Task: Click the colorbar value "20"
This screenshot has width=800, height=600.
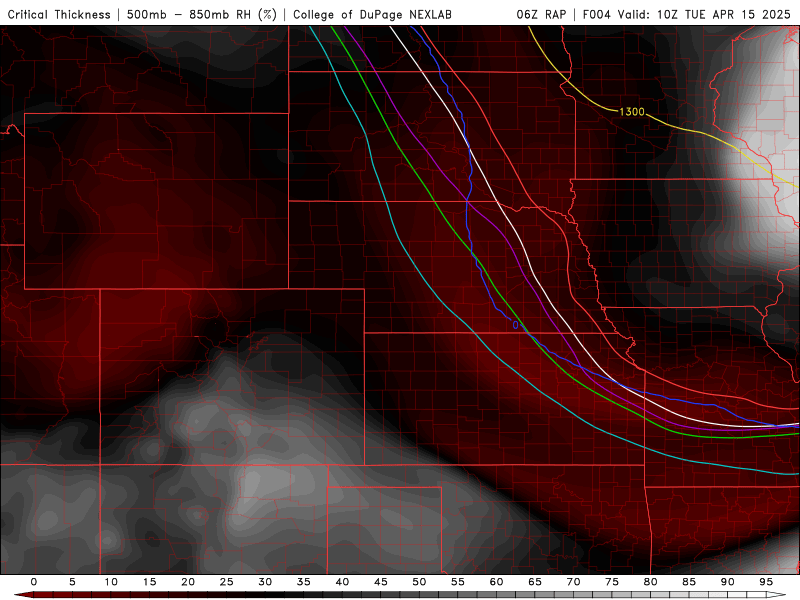Action: point(188,582)
